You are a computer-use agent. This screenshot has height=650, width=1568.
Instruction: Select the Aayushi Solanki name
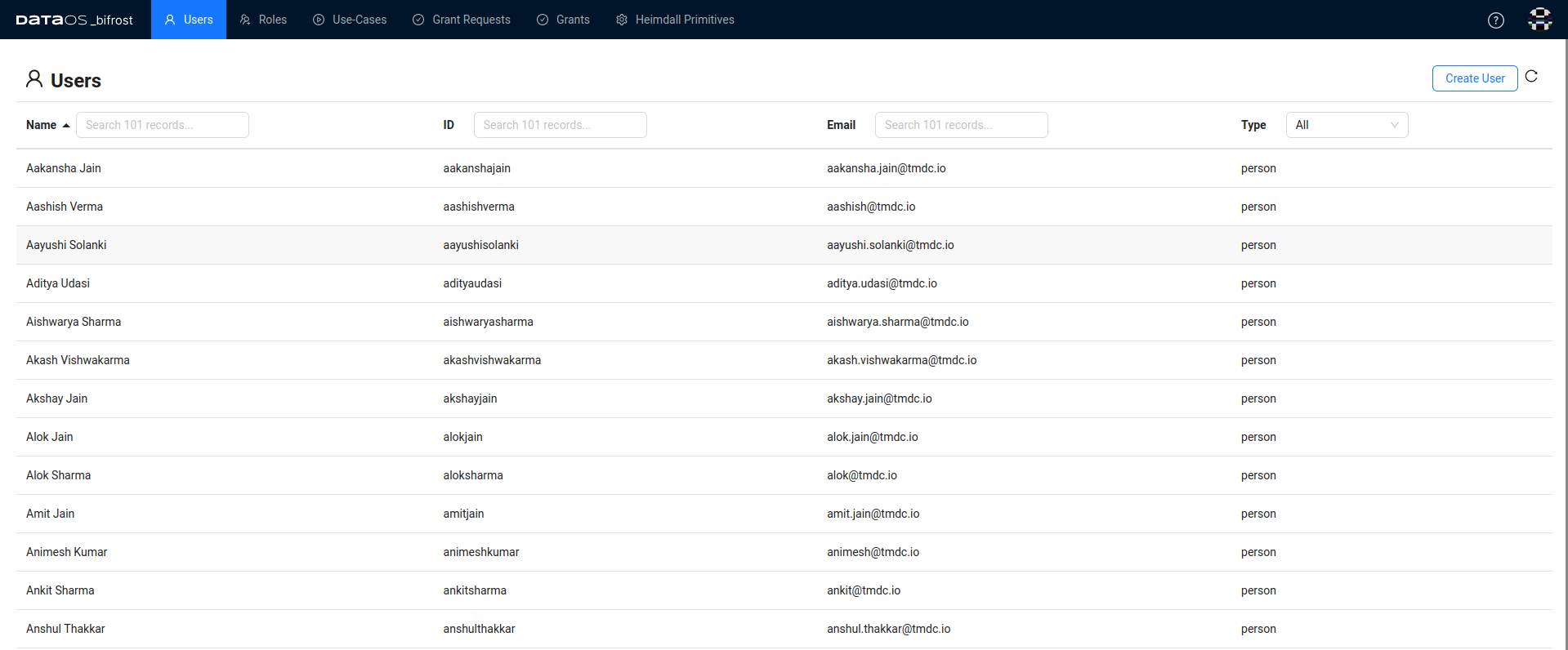pyautogui.click(x=66, y=245)
